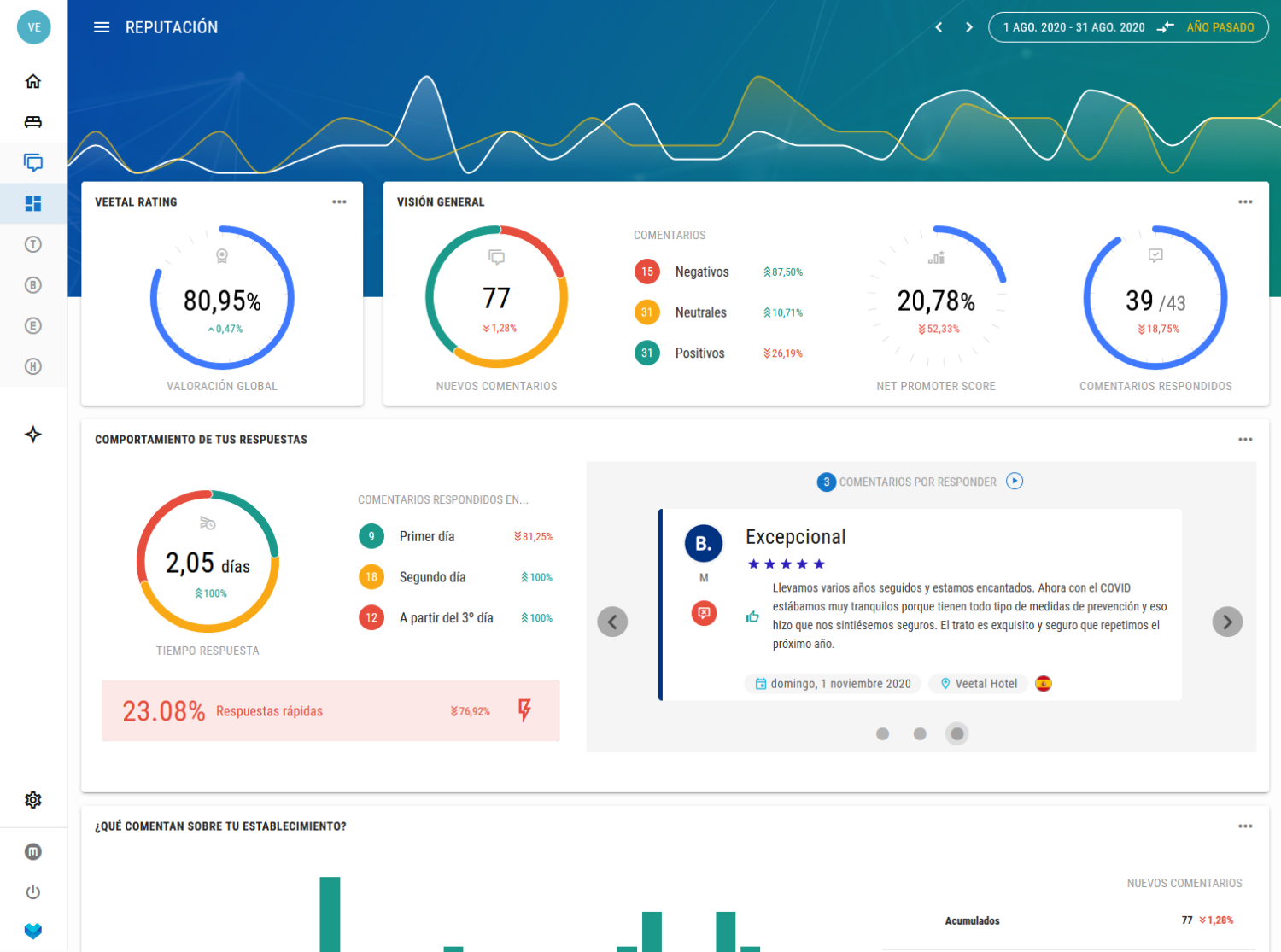Click the Excepcional review title
This screenshot has width=1281, height=952.
point(796,537)
